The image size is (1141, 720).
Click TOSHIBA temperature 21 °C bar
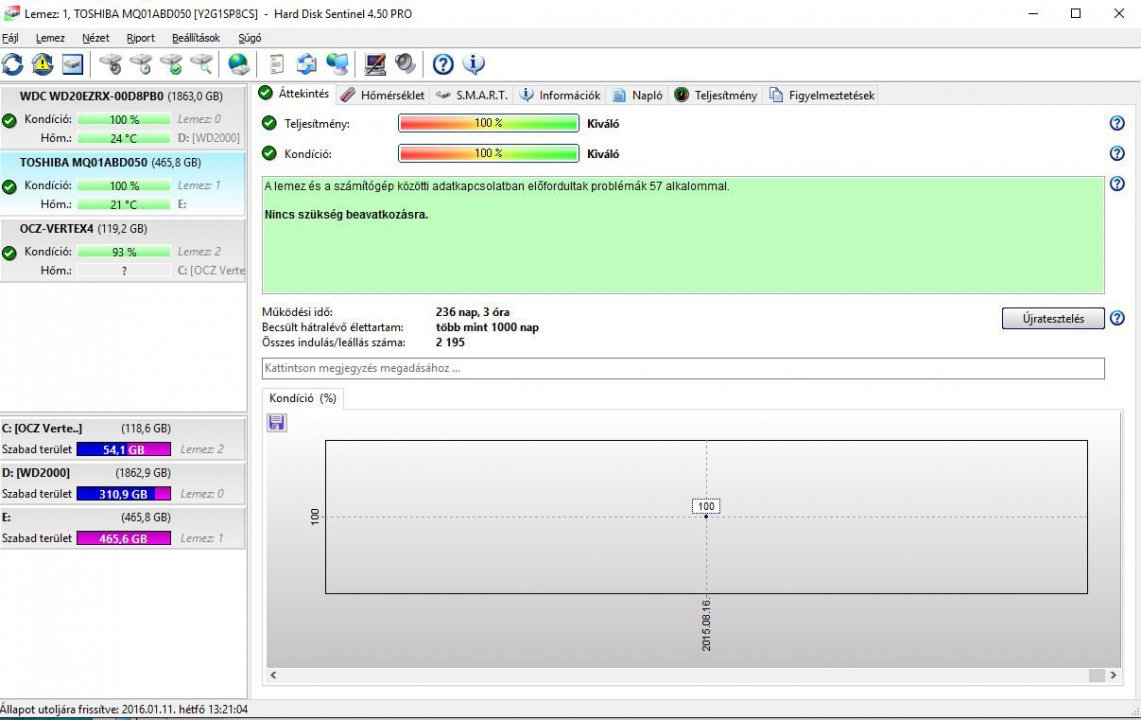pos(124,205)
